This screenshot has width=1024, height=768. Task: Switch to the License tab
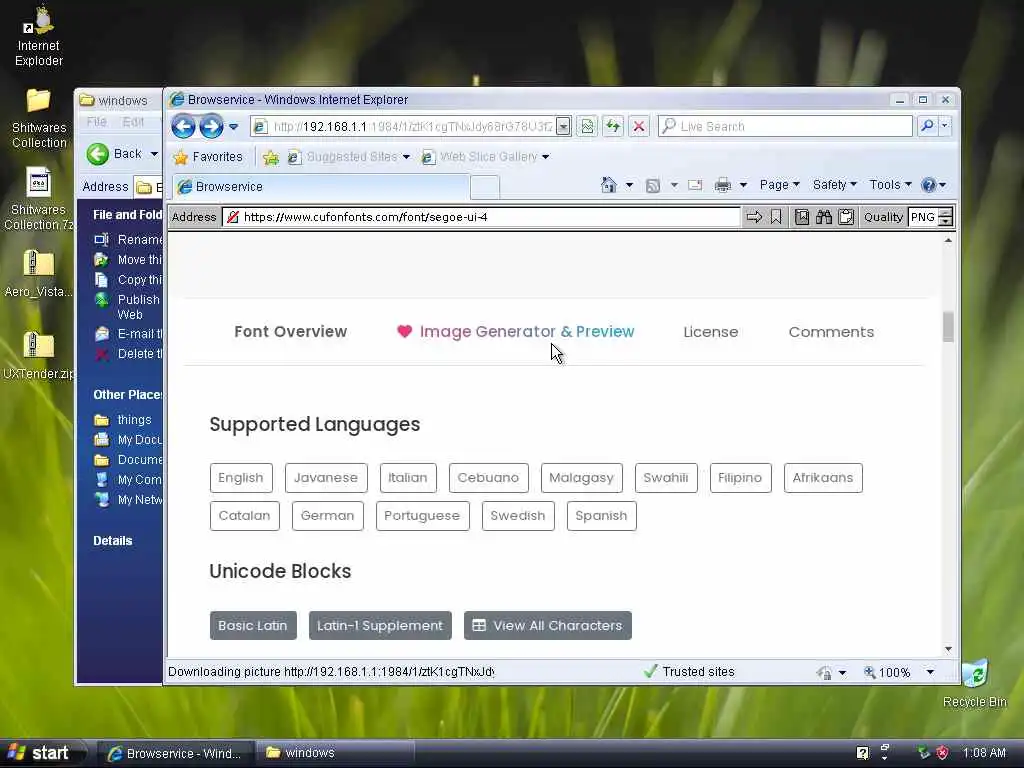711,332
